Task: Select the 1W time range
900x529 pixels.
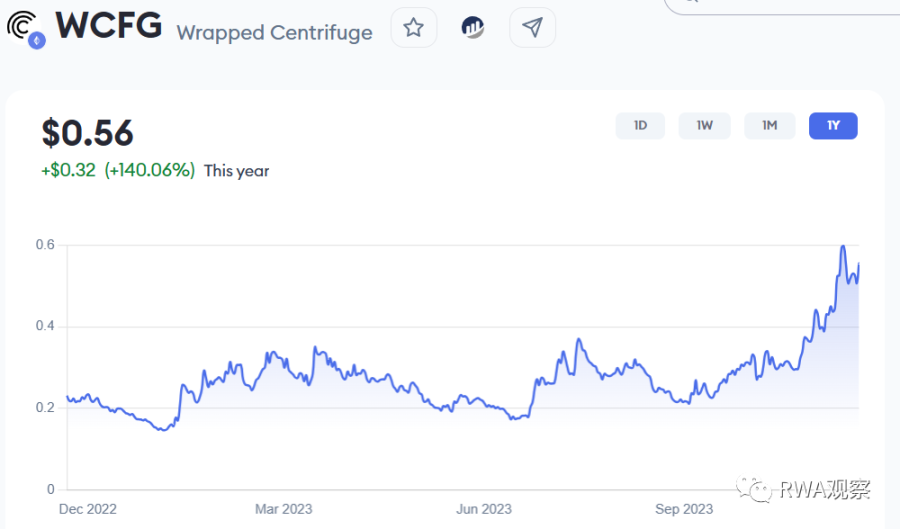Action: (704, 126)
